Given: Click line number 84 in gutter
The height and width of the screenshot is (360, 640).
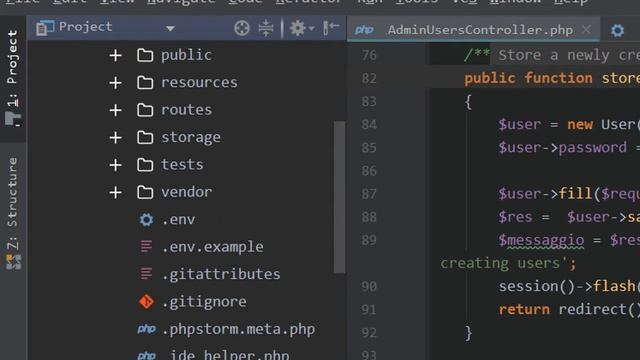Looking at the screenshot, I should (x=369, y=124).
